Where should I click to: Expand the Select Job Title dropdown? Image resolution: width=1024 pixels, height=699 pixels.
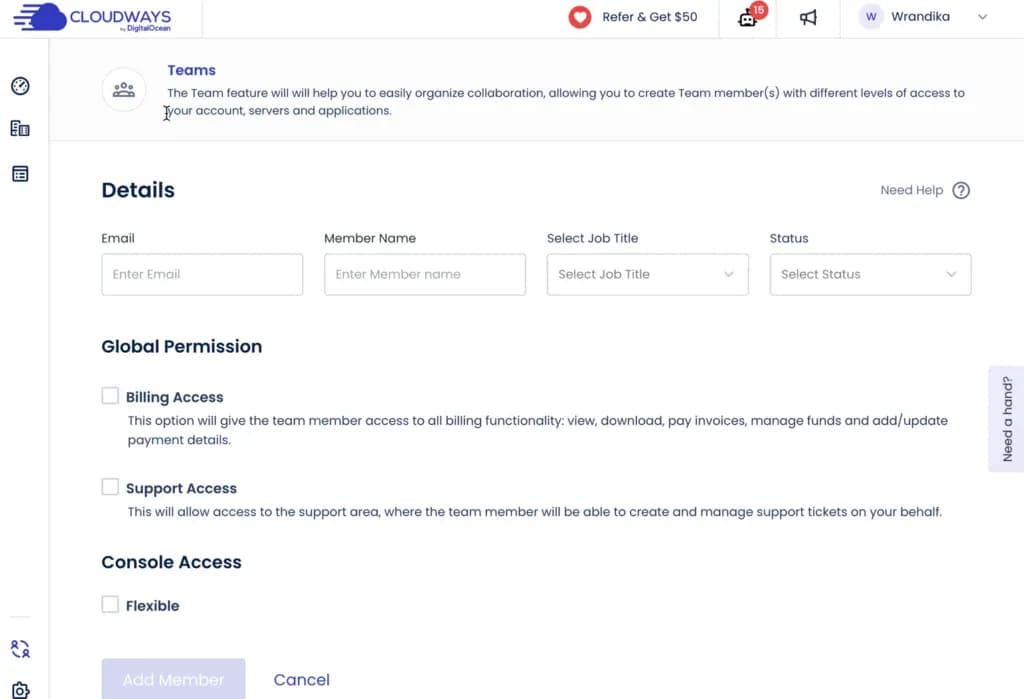(x=647, y=274)
